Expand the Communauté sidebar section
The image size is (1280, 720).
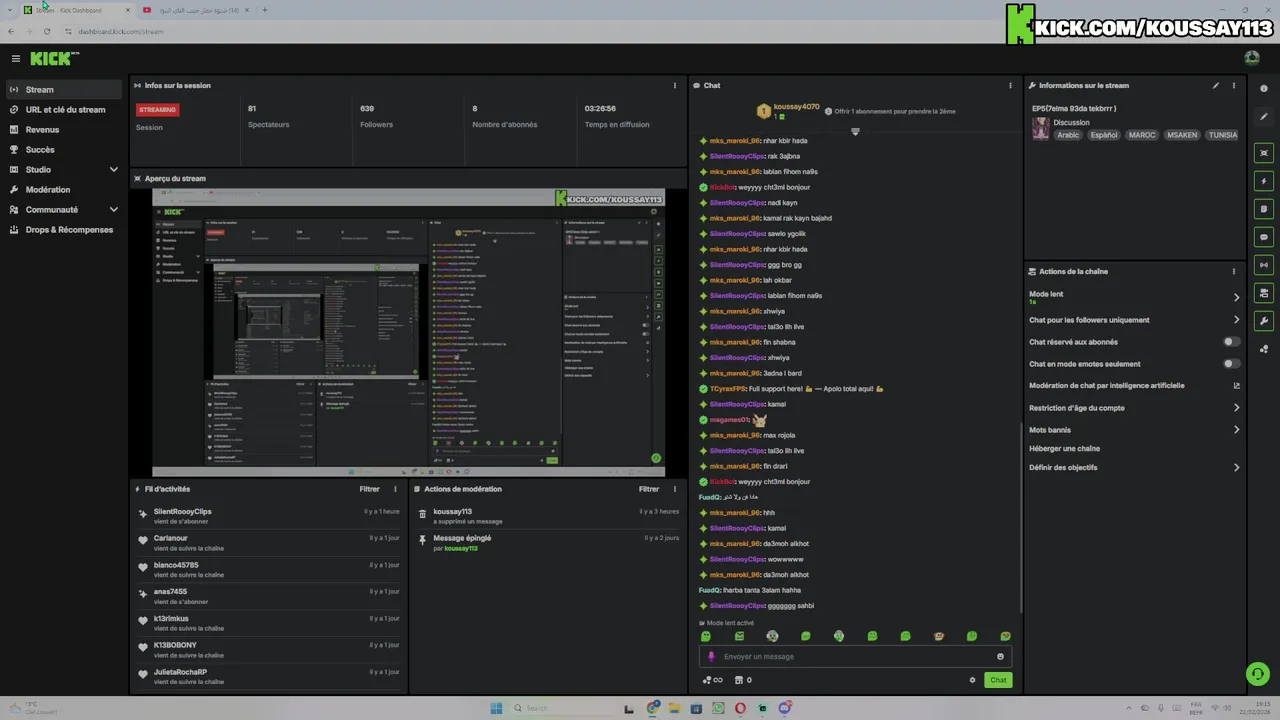click(113, 210)
